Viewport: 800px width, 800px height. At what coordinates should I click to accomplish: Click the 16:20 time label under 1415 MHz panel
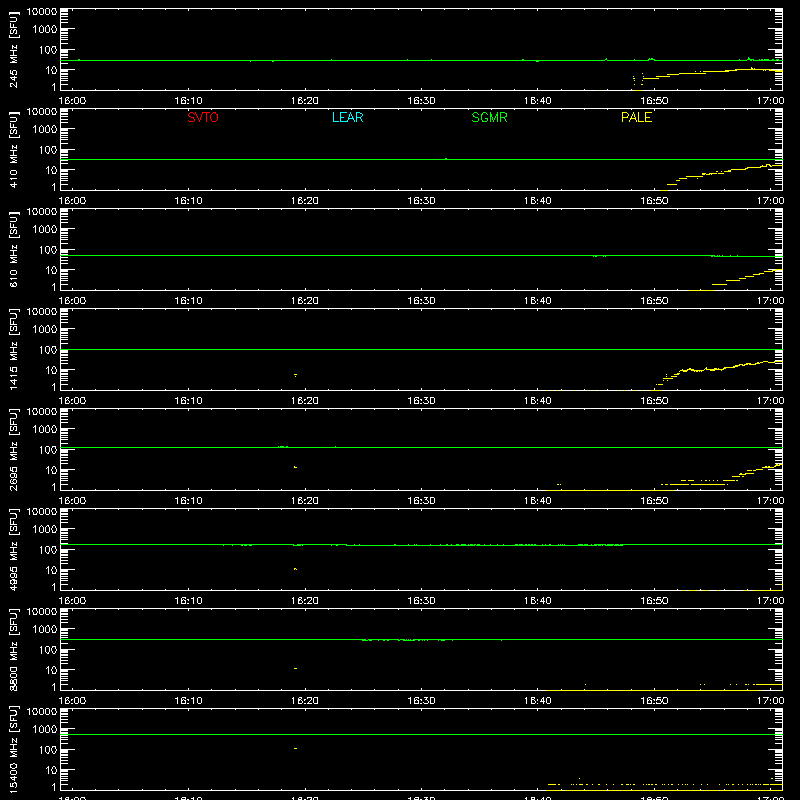[305, 401]
